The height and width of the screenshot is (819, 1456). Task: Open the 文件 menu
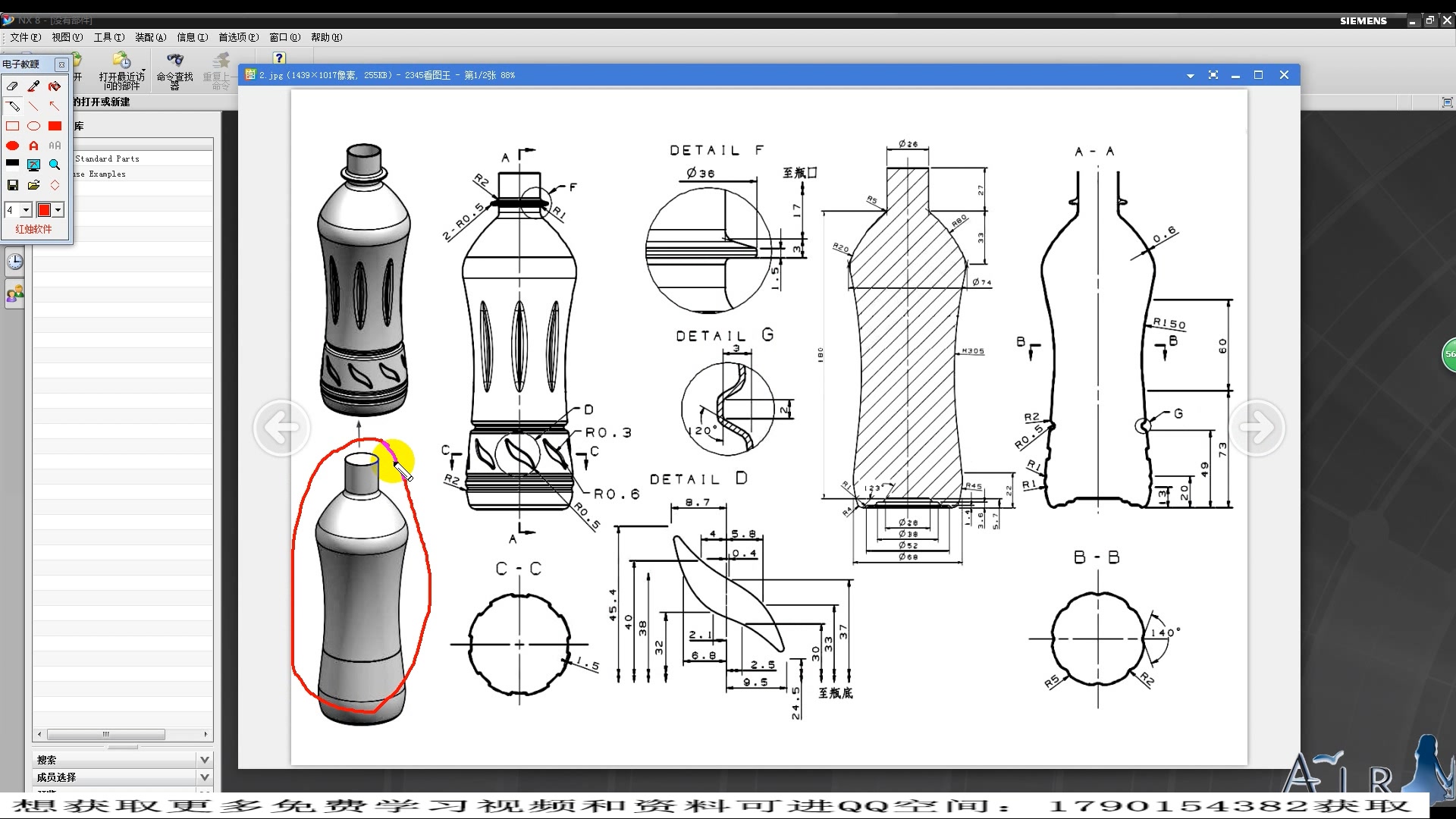click(25, 37)
